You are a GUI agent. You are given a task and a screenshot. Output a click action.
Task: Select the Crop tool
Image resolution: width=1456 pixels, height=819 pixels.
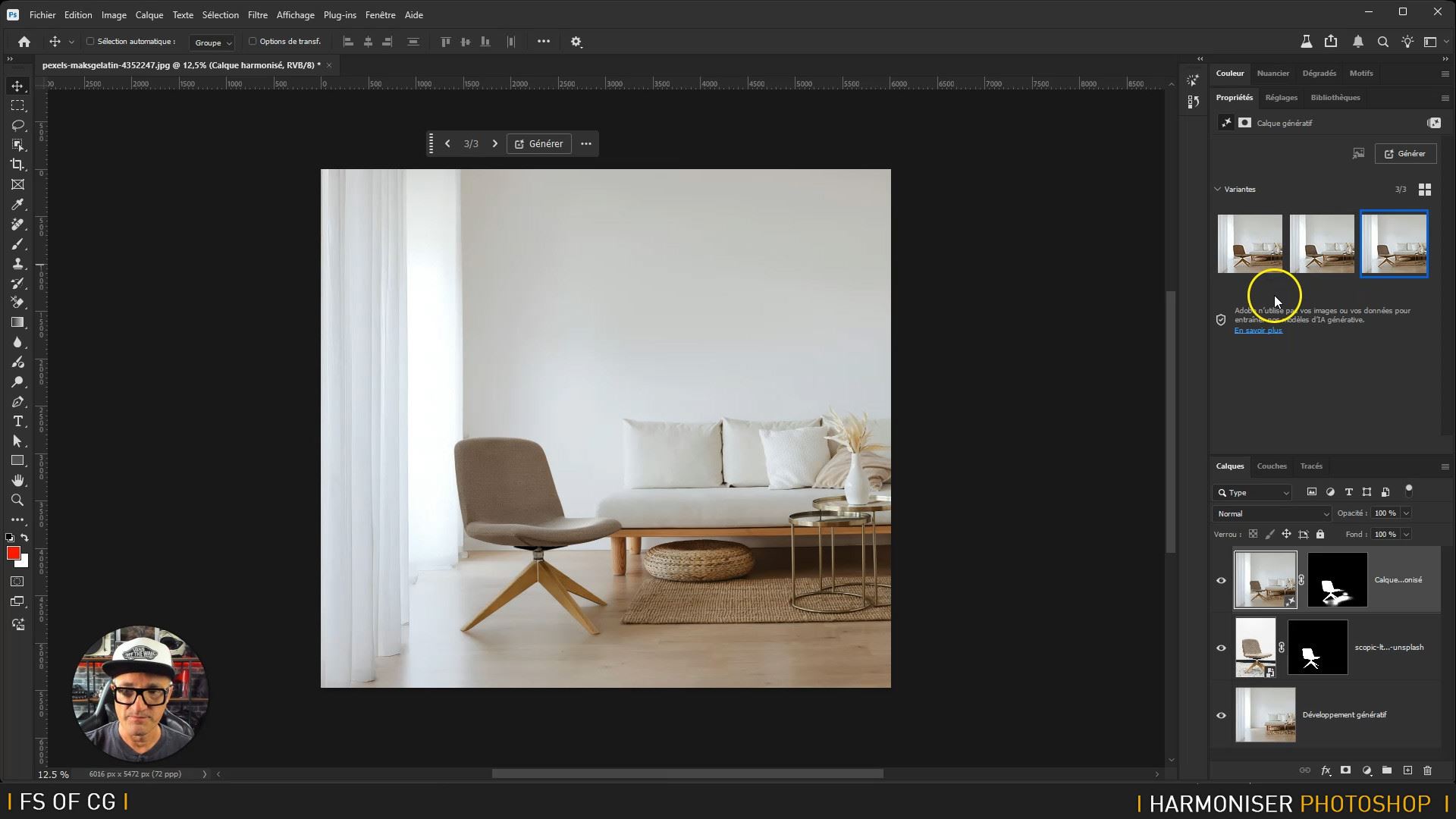point(17,165)
